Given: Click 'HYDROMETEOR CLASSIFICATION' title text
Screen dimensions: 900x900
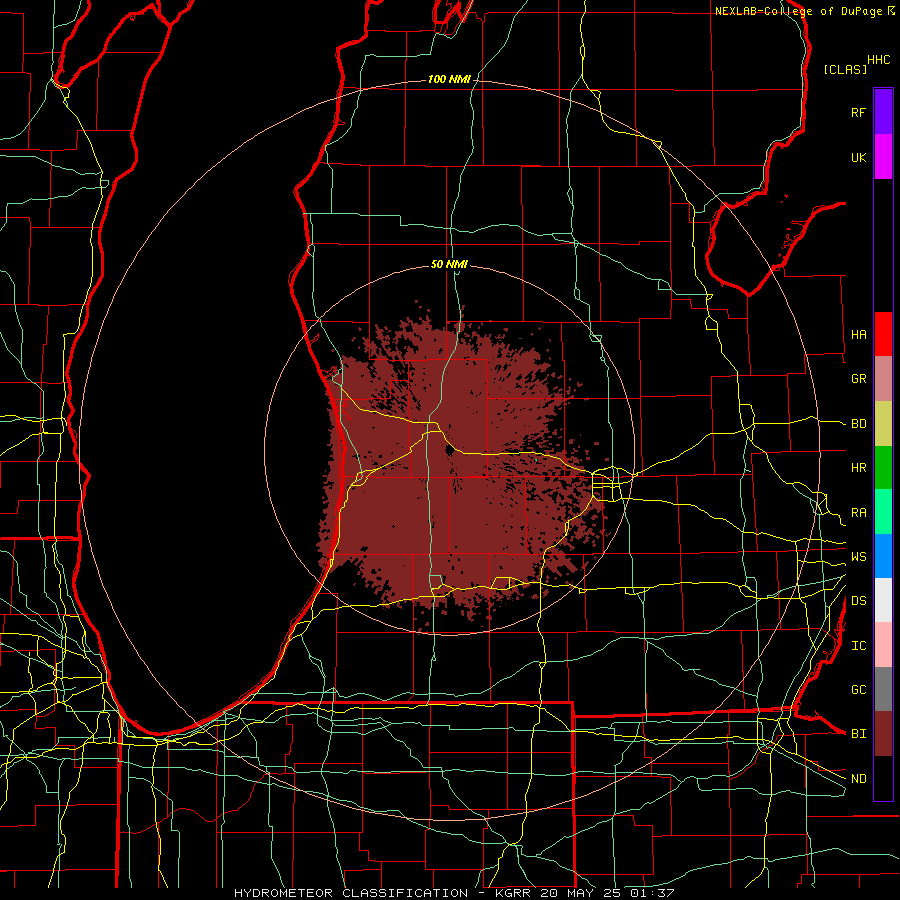Looking at the screenshot, I should (351, 893).
